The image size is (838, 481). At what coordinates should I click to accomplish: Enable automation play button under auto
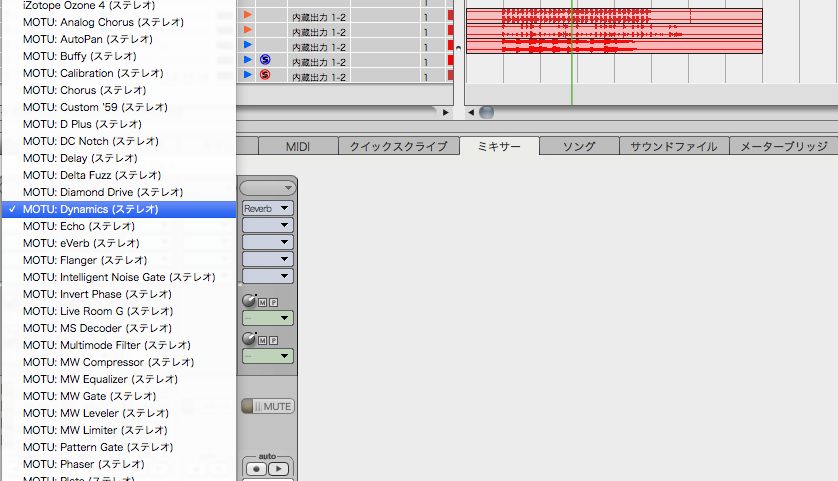pyautogui.click(x=278, y=469)
